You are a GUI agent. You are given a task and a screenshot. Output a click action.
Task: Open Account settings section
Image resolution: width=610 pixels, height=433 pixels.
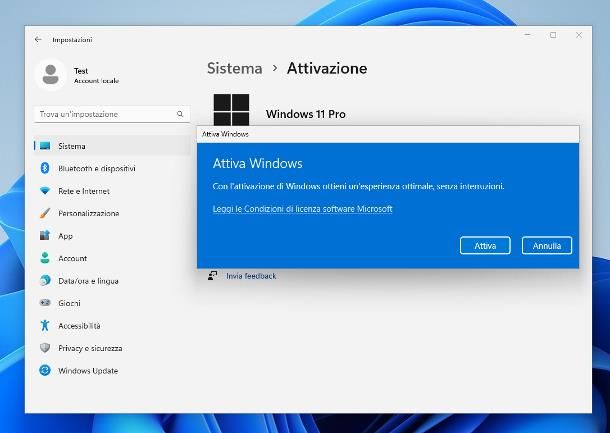(112, 258)
